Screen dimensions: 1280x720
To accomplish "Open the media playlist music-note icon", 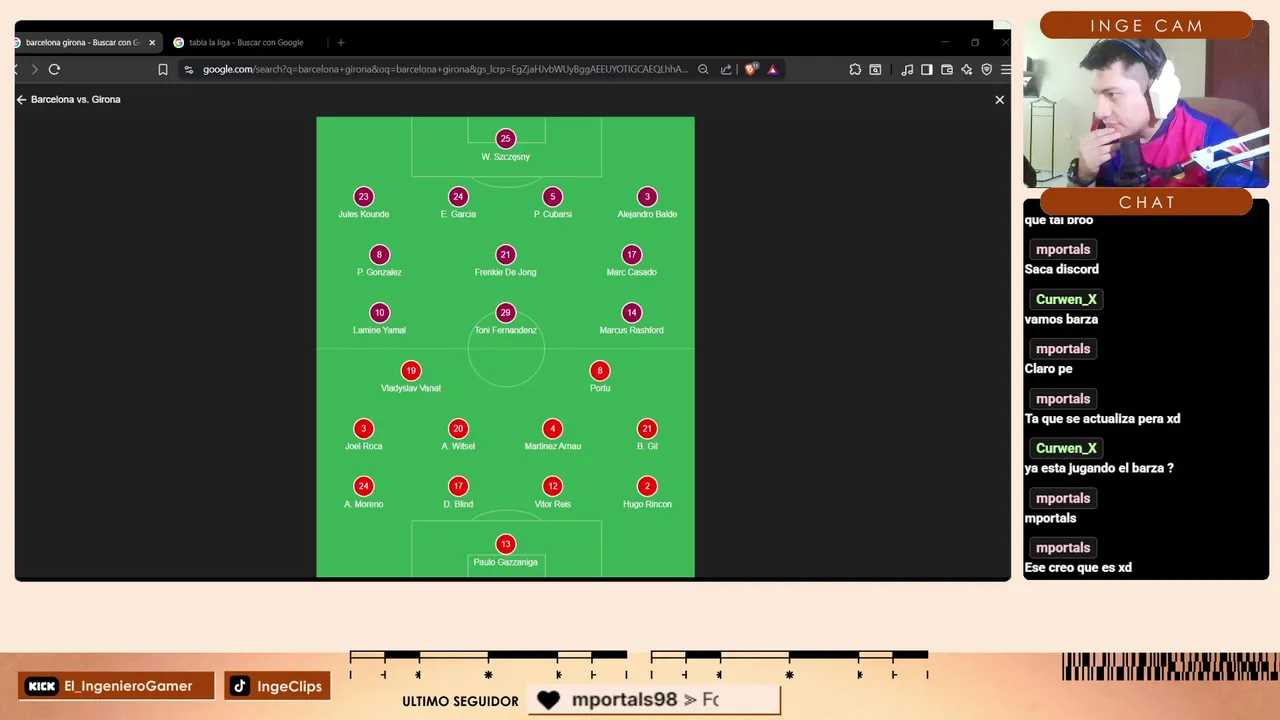I will 907,69.
